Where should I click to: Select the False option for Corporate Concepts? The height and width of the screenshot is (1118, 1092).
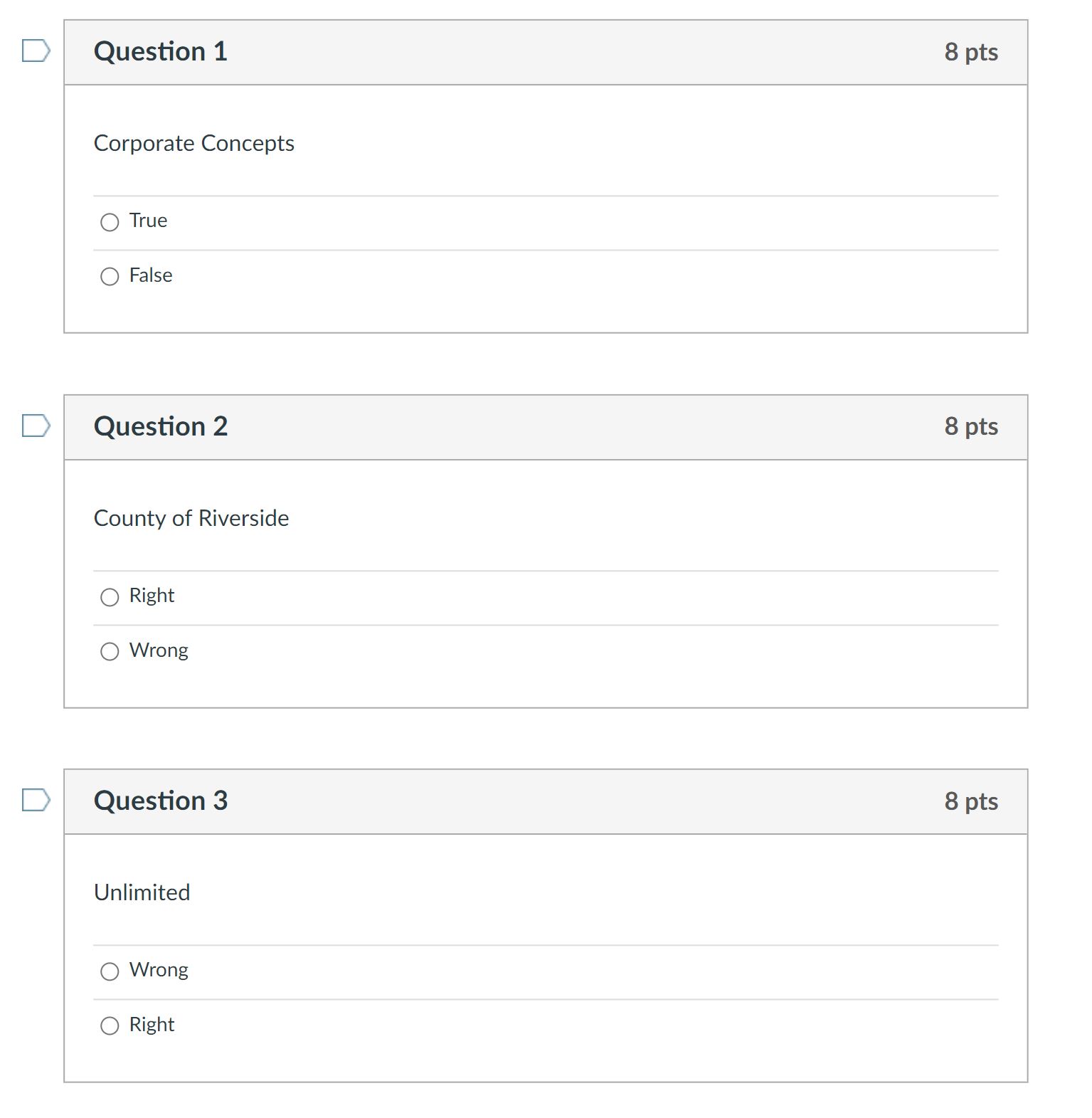coord(110,276)
